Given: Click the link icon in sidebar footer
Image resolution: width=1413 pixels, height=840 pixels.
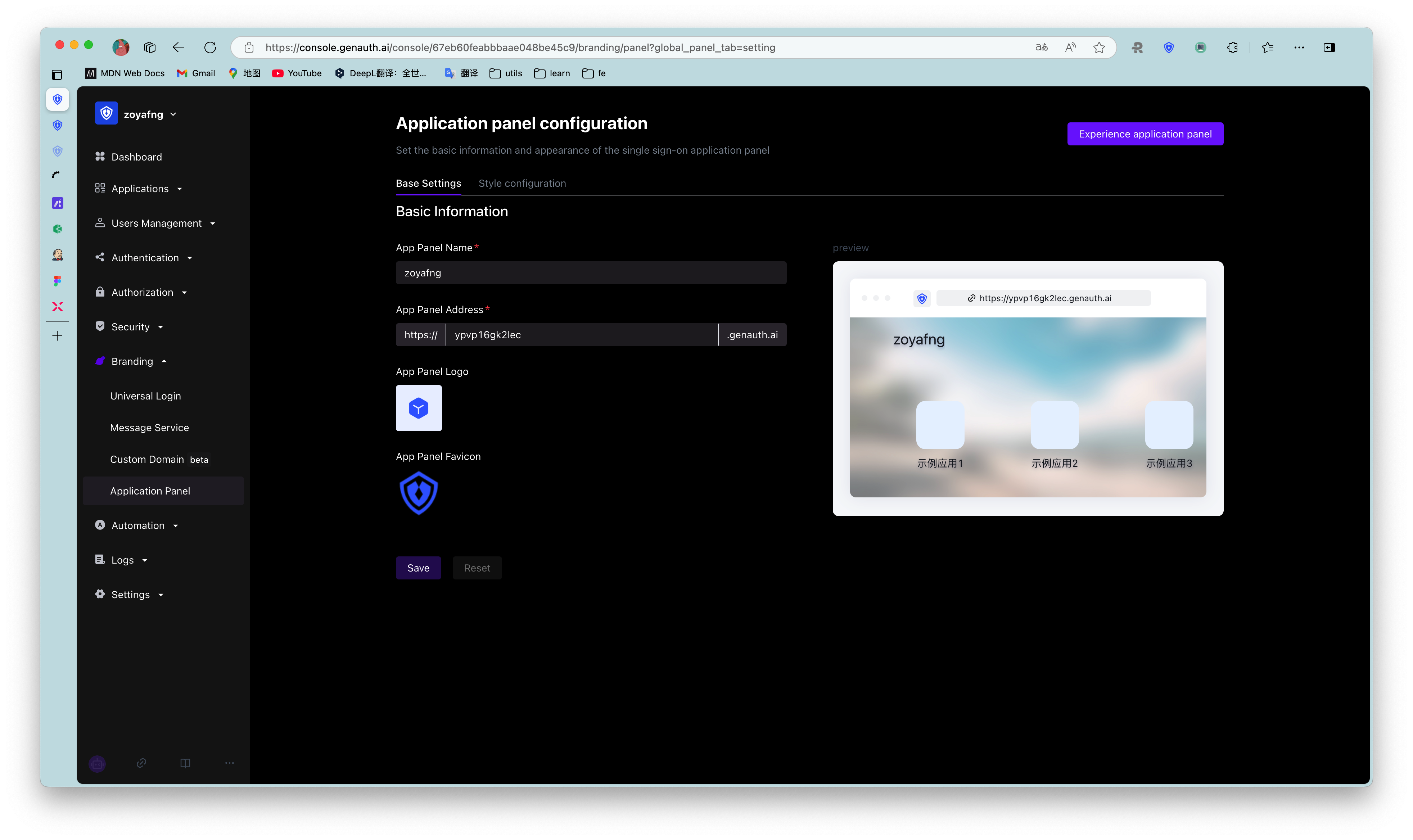Looking at the screenshot, I should (x=141, y=764).
